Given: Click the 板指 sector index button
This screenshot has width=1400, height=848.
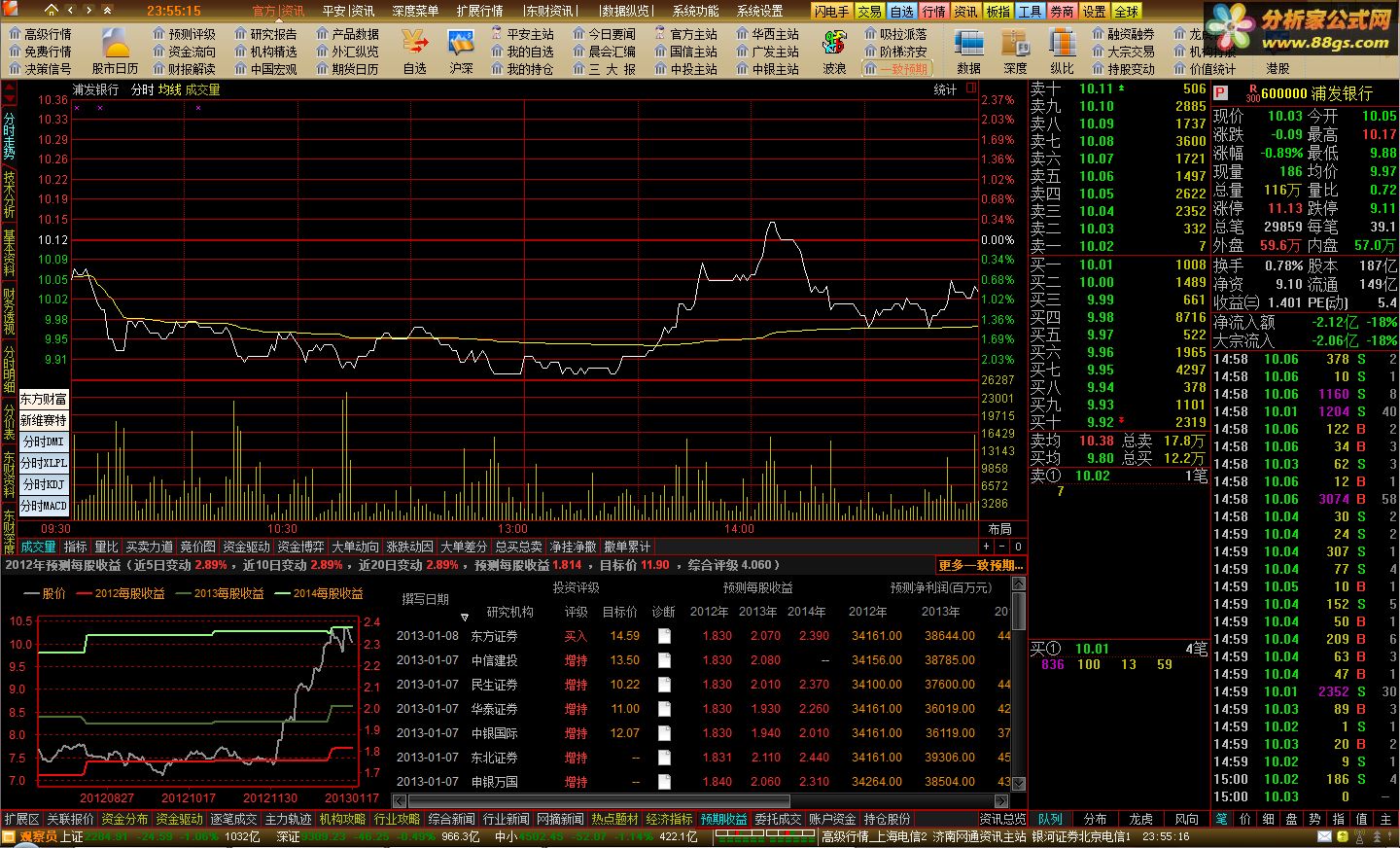Looking at the screenshot, I should tap(997, 11).
